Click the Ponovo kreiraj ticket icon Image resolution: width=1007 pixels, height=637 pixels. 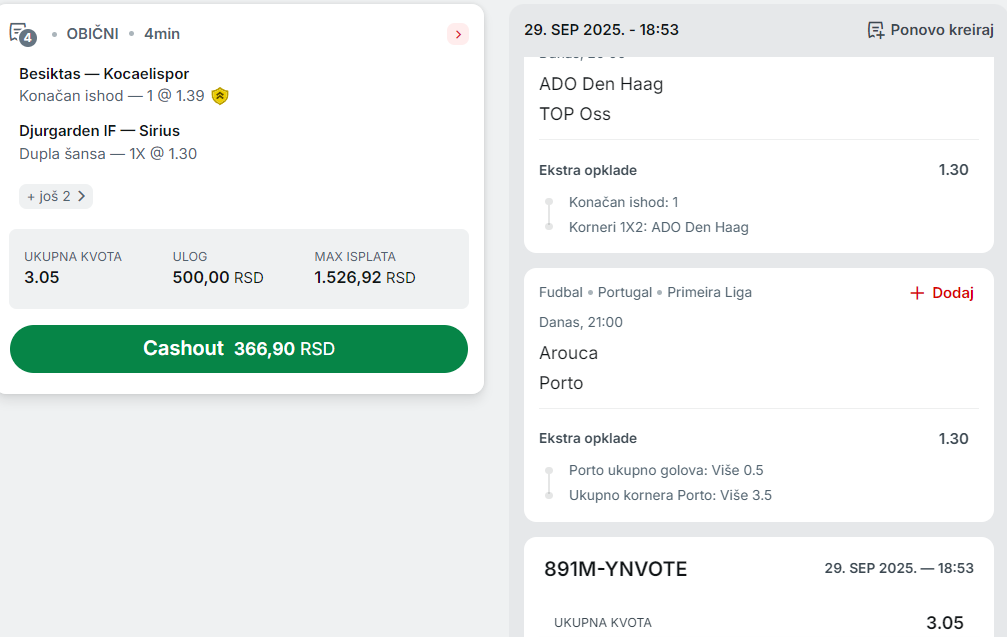tap(876, 30)
